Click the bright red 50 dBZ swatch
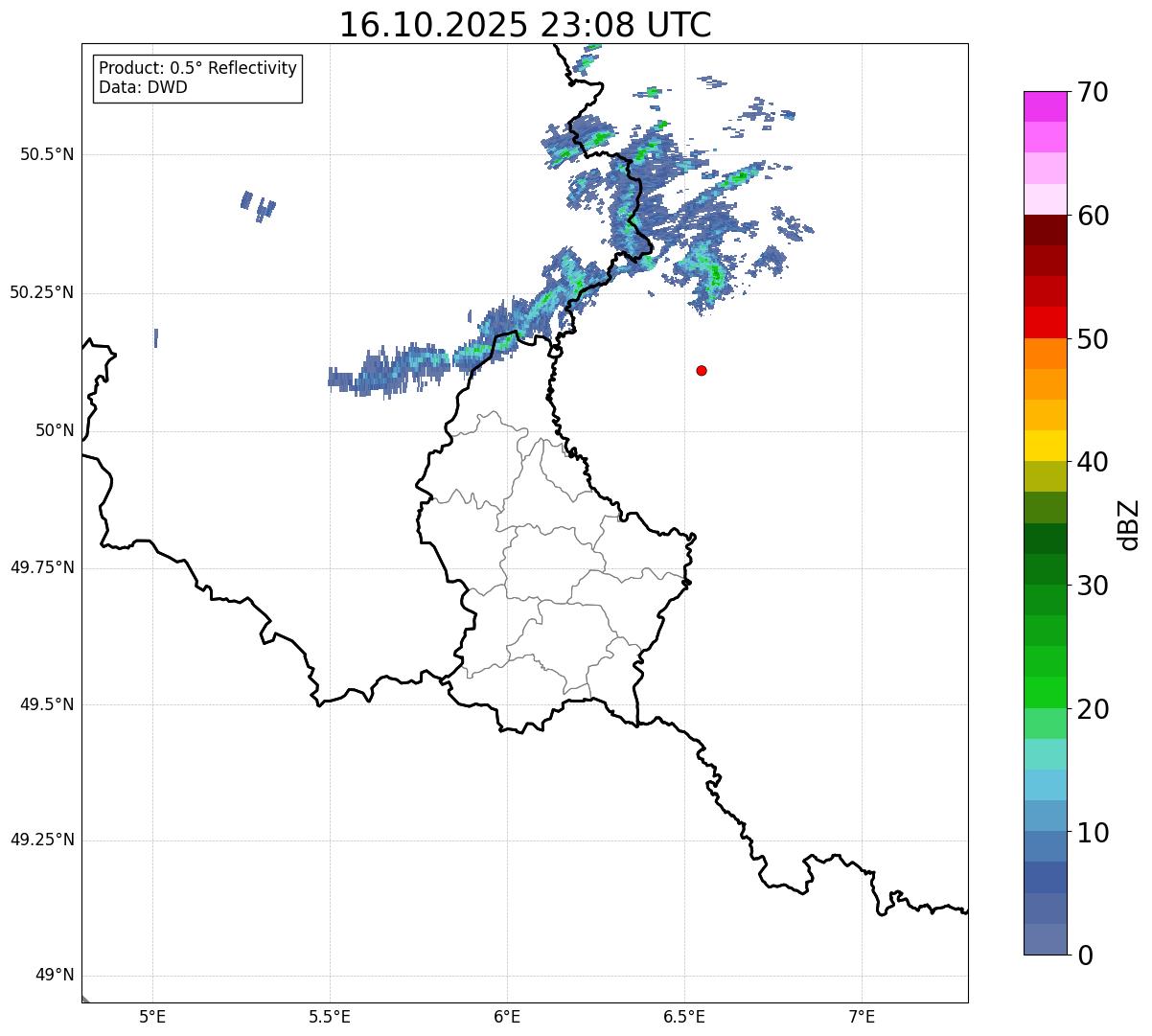The image size is (1152, 1036). [1045, 323]
